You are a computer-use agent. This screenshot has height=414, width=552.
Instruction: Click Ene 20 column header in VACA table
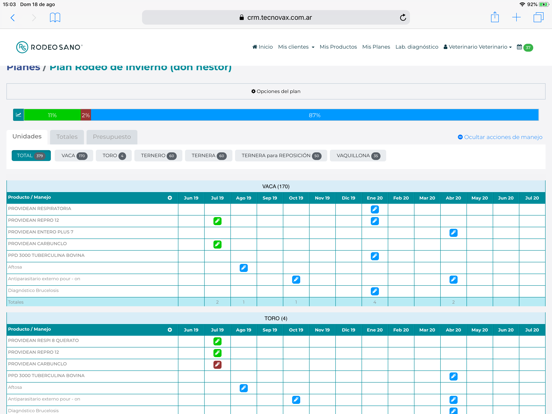click(x=375, y=198)
